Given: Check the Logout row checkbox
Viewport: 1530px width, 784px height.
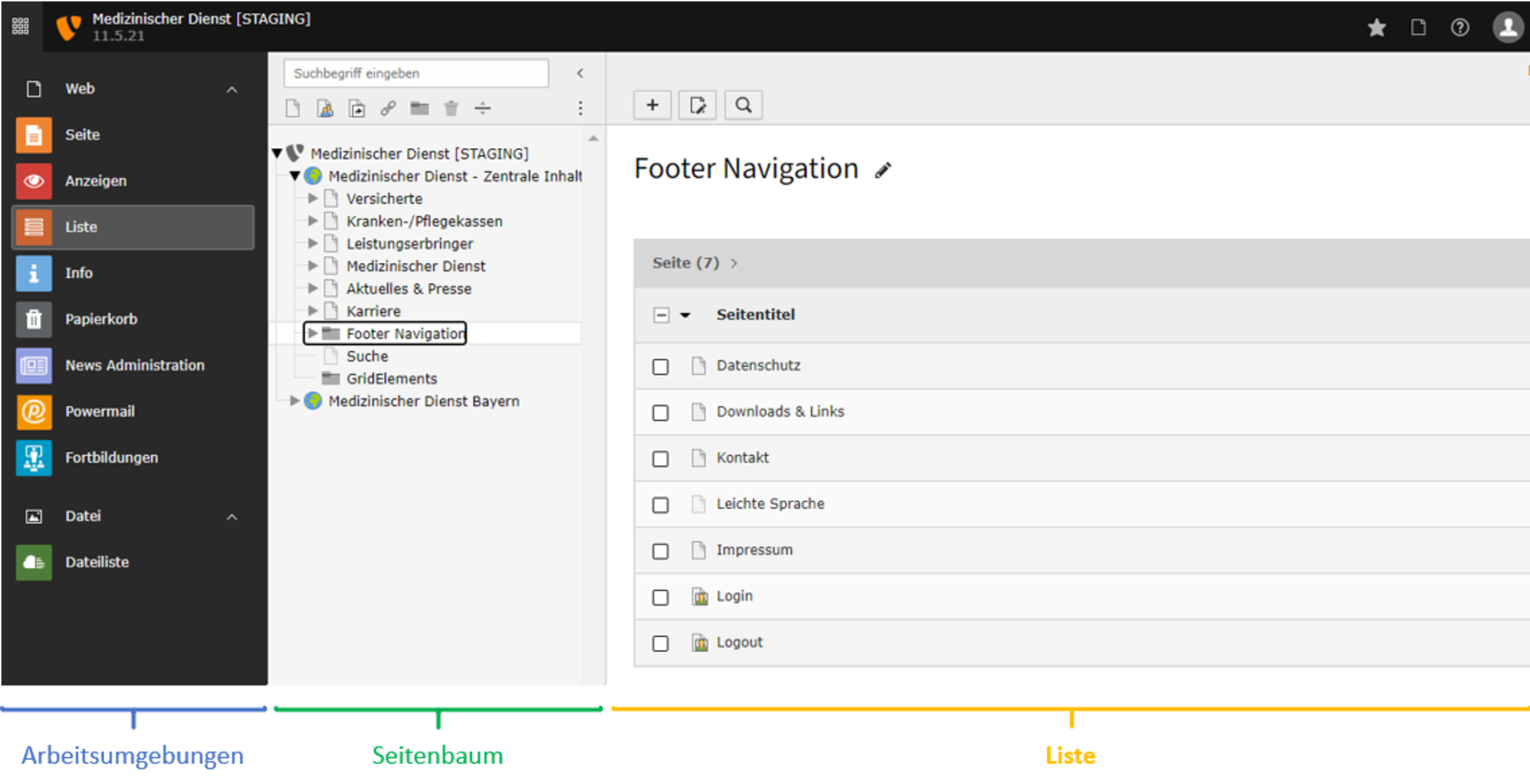Looking at the screenshot, I should pos(661,643).
